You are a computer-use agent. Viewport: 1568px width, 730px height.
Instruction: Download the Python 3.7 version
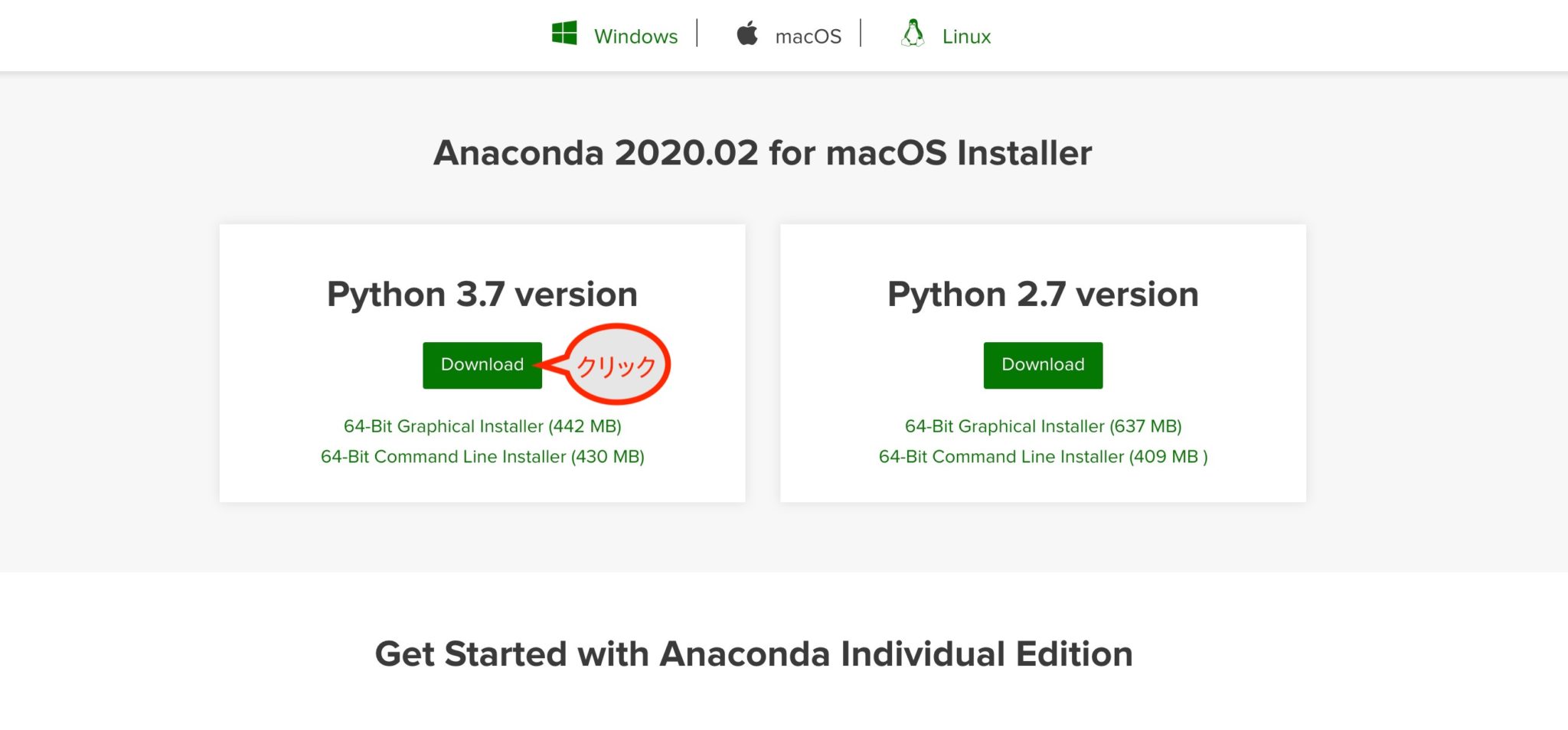click(482, 365)
